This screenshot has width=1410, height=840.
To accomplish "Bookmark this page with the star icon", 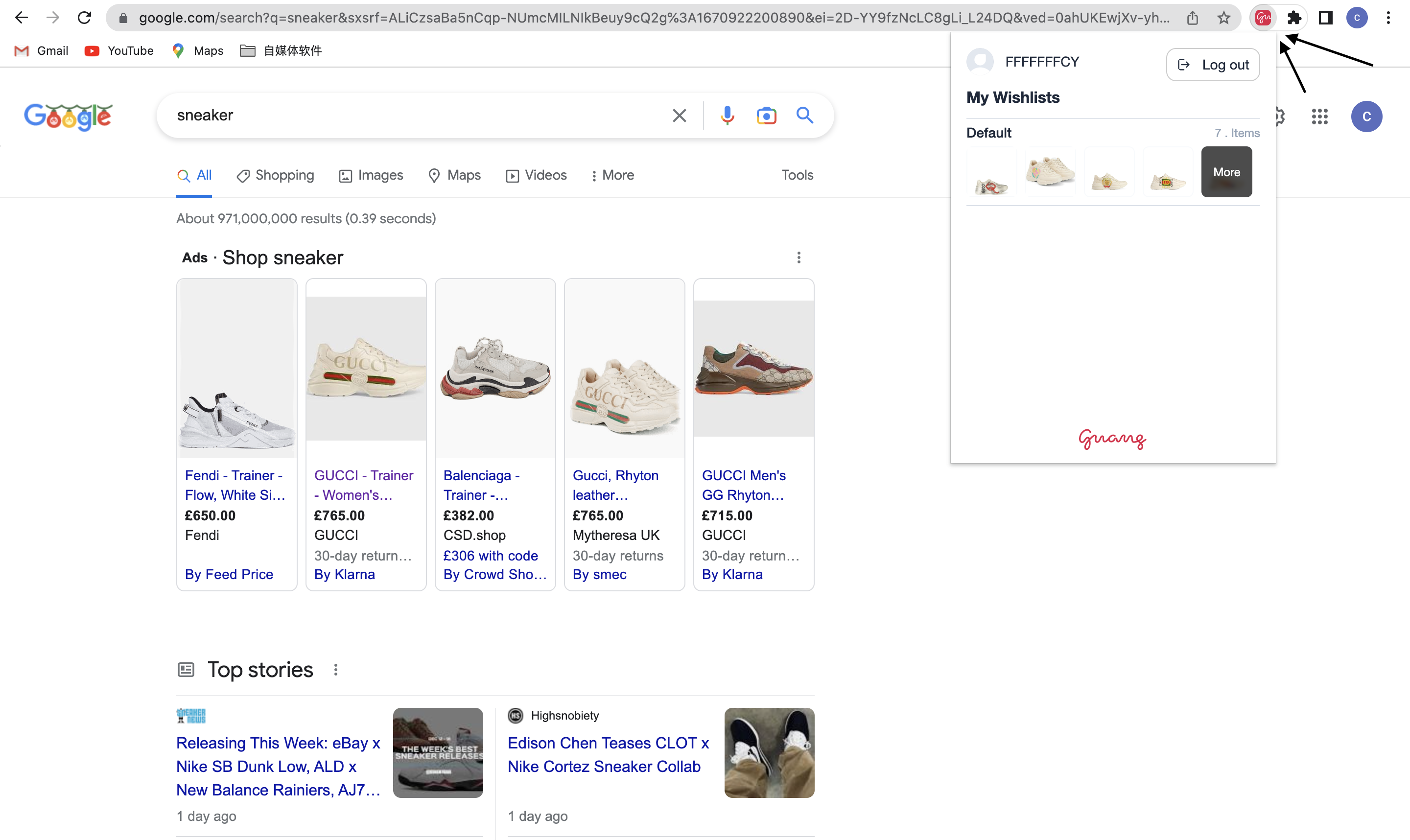I will click(x=1224, y=18).
